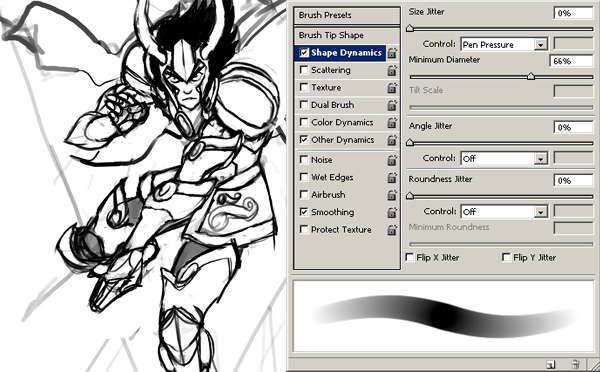Enable the Wet Edges checkbox
The width and height of the screenshot is (600, 372).
click(x=304, y=177)
